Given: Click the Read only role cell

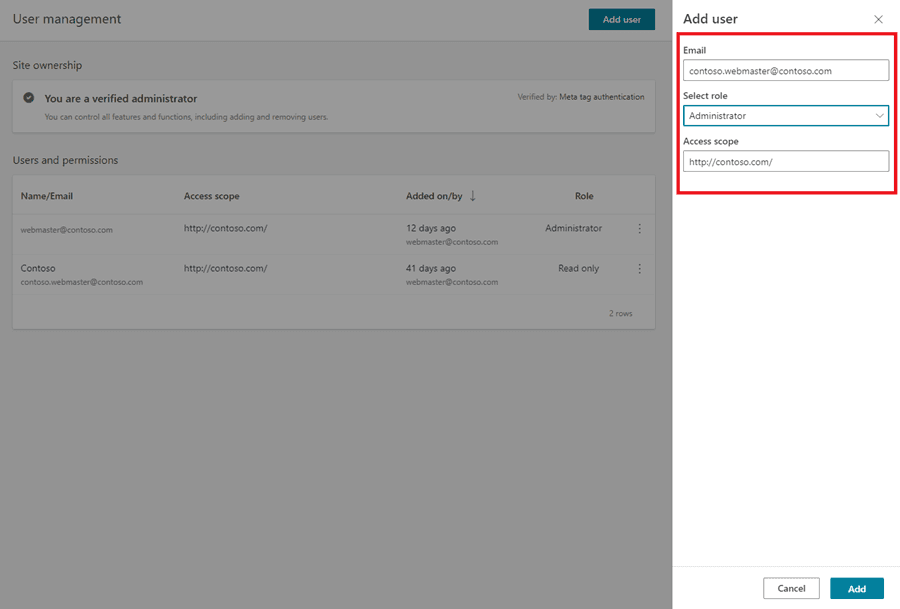Looking at the screenshot, I should click(x=578, y=268).
